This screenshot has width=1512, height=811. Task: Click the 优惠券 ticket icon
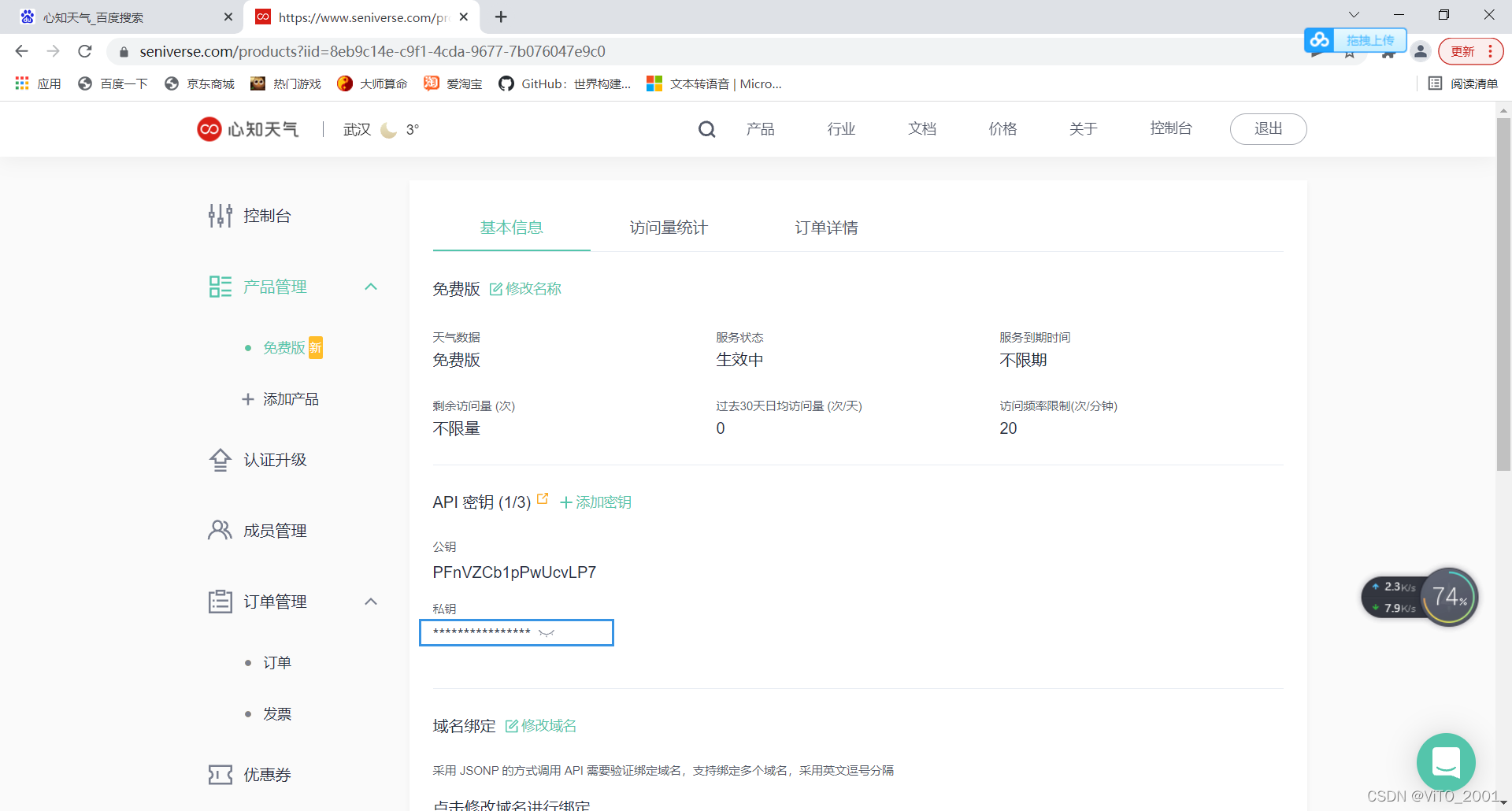(x=220, y=775)
